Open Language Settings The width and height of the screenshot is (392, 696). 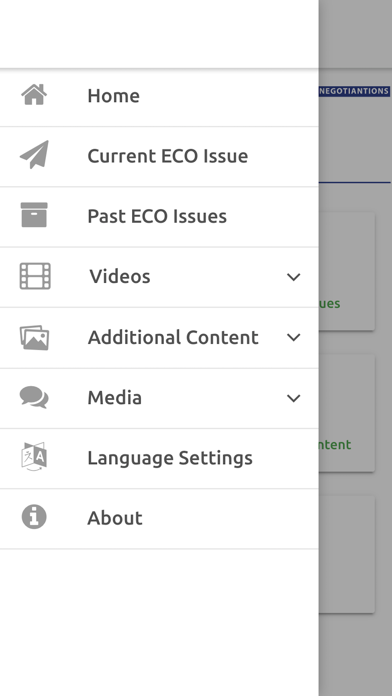point(159,458)
